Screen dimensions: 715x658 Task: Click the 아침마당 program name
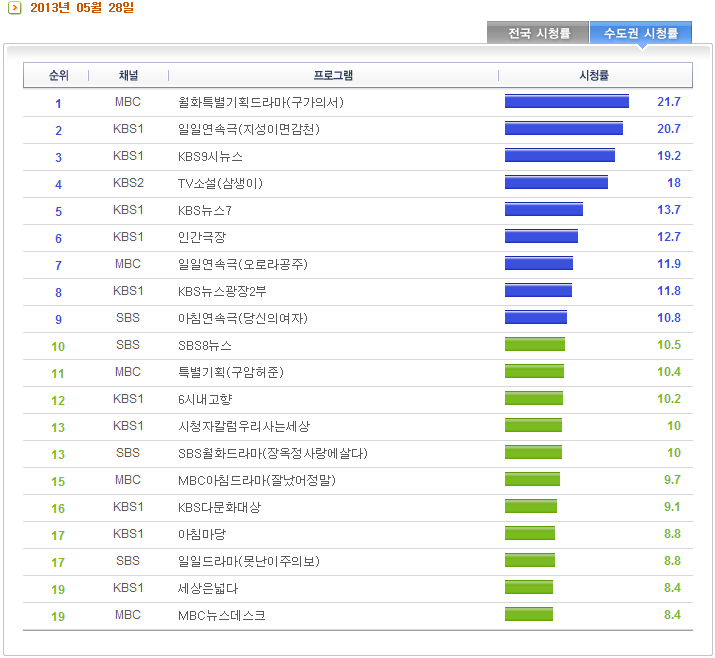(x=202, y=534)
